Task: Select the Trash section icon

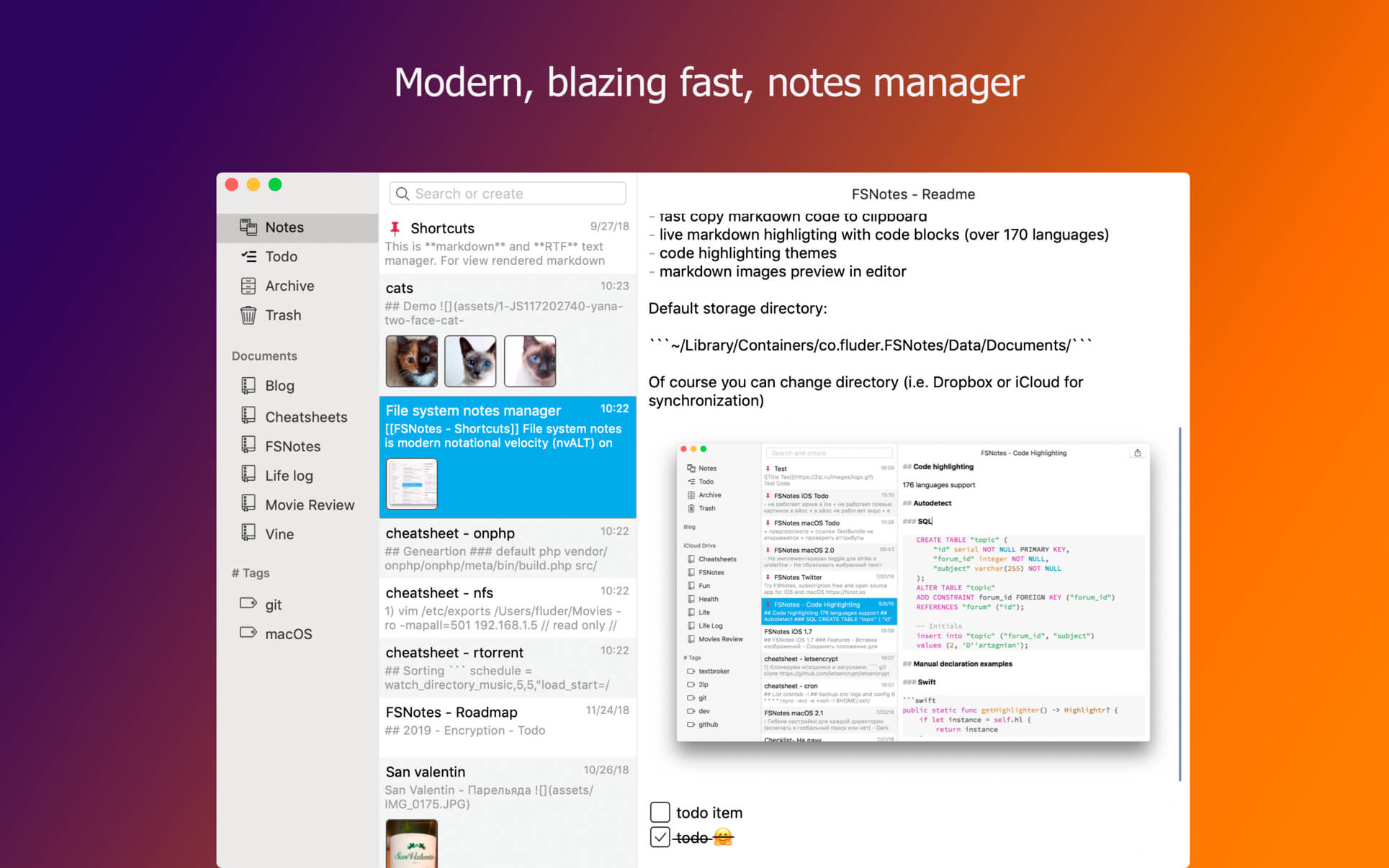Action: pos(248,316)
